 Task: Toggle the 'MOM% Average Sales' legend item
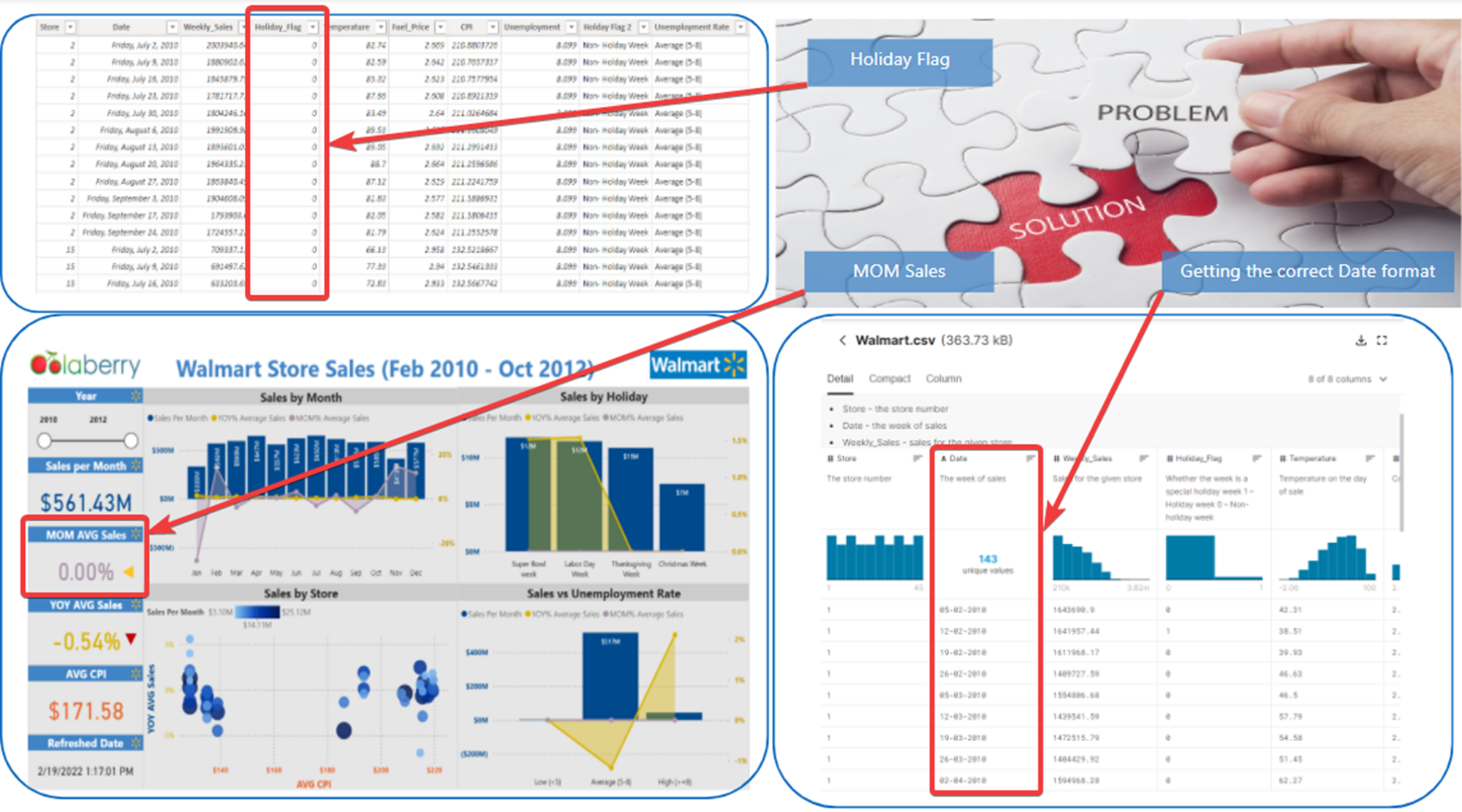(329, 417)
